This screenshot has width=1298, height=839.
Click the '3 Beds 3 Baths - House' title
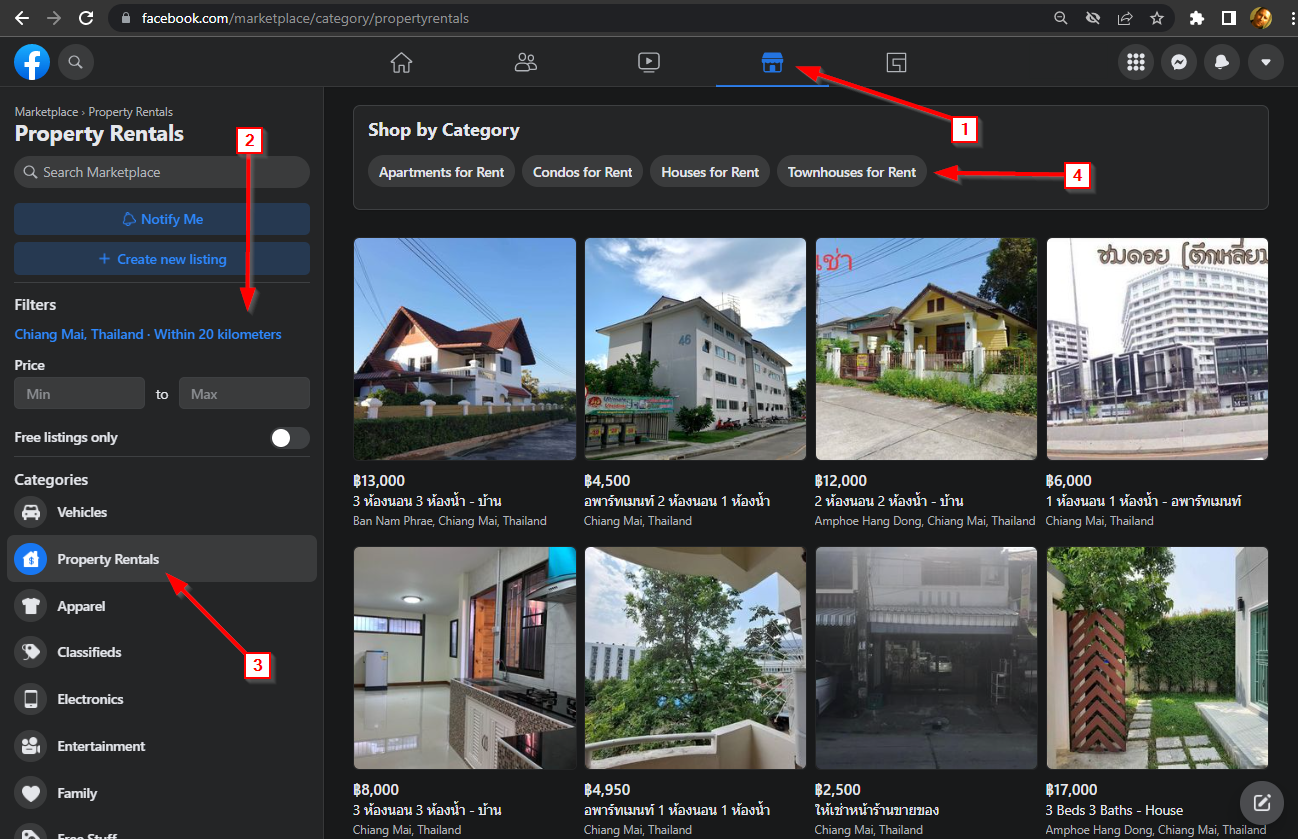click(1114, 810)
